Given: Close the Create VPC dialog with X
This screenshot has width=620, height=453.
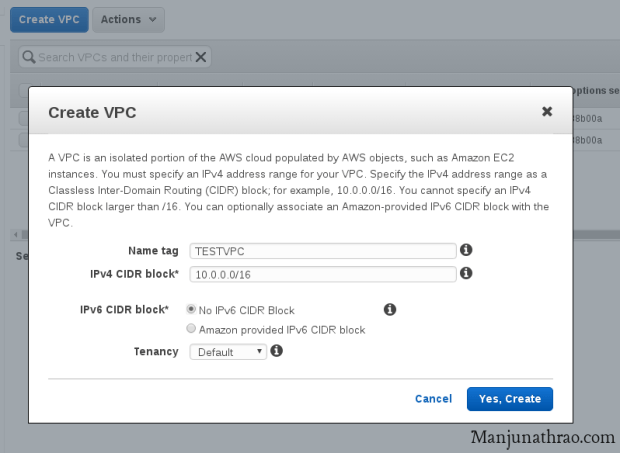Looking at the screenshot, I should click(547, 111).
